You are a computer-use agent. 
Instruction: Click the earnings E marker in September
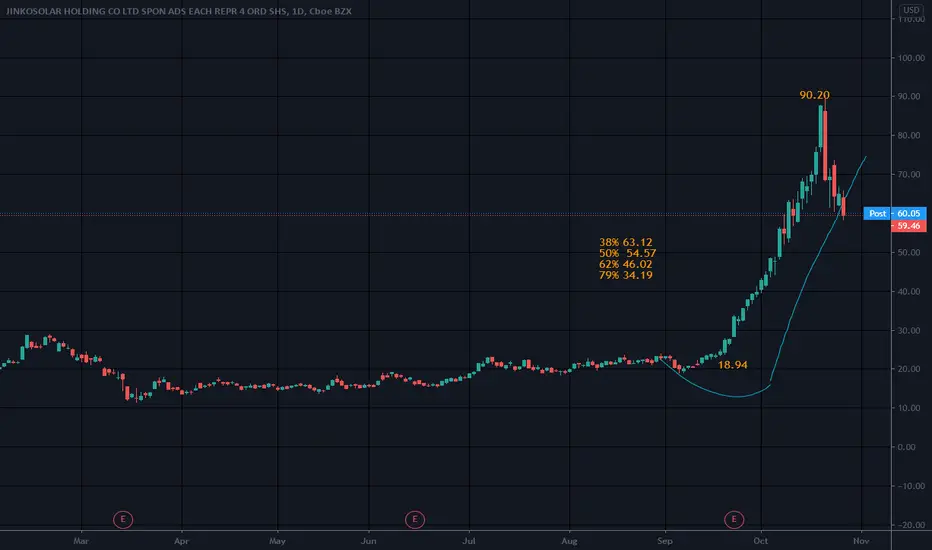tap(734, 520)
